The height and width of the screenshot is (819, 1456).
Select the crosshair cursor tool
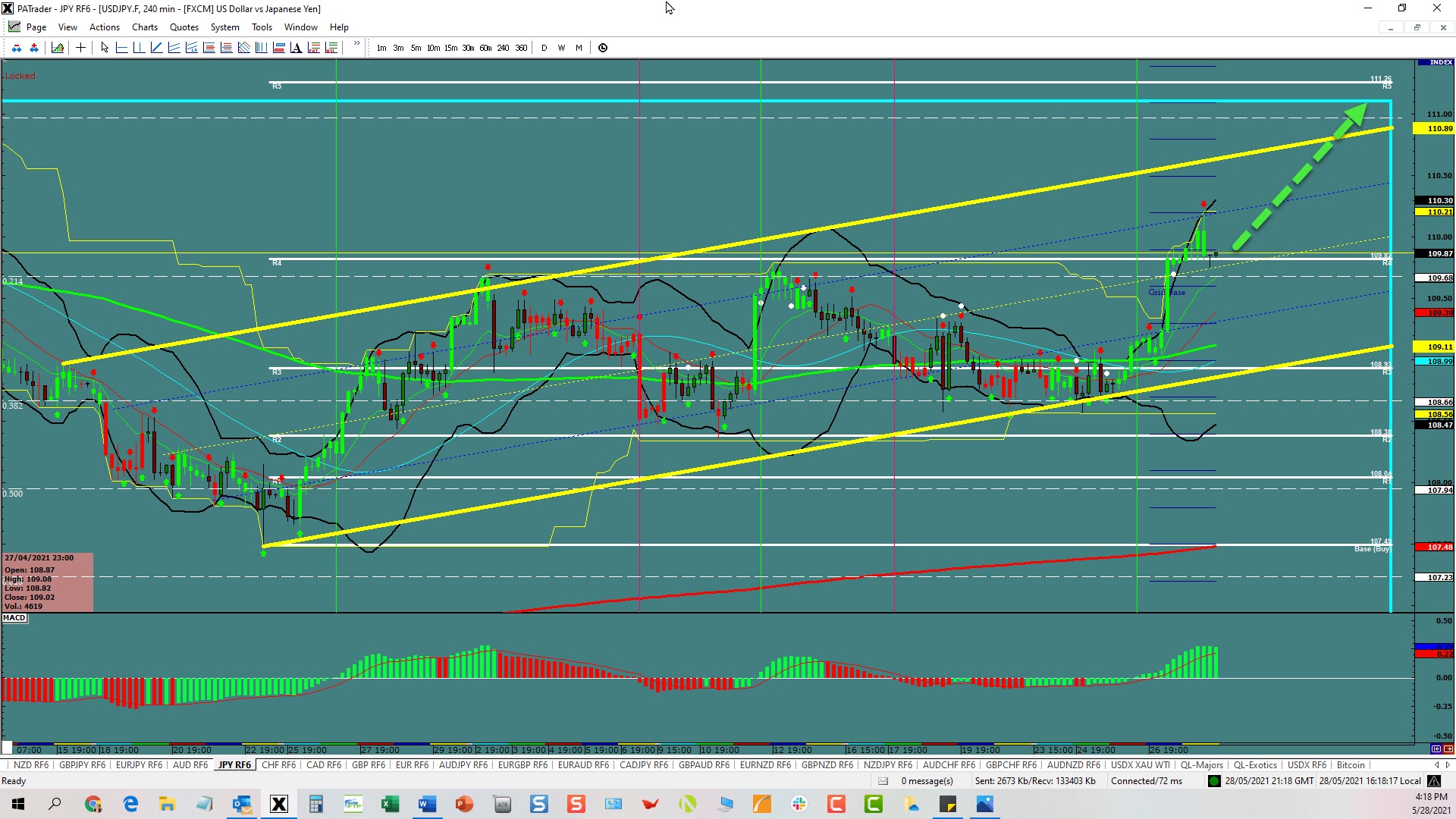pyautogui.click(x=80, y=48)
